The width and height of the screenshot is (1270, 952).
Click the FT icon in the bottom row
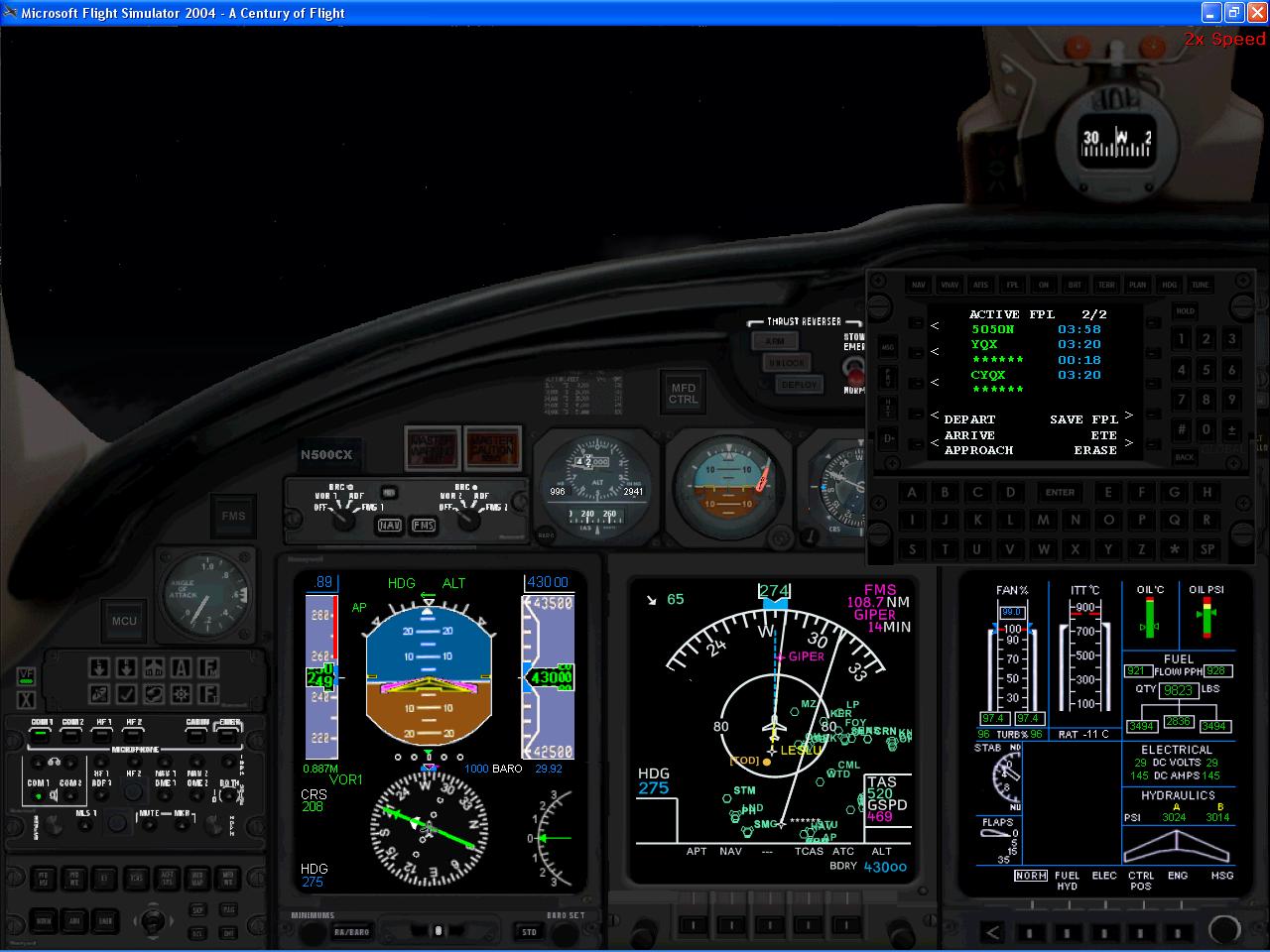point(207,694)
